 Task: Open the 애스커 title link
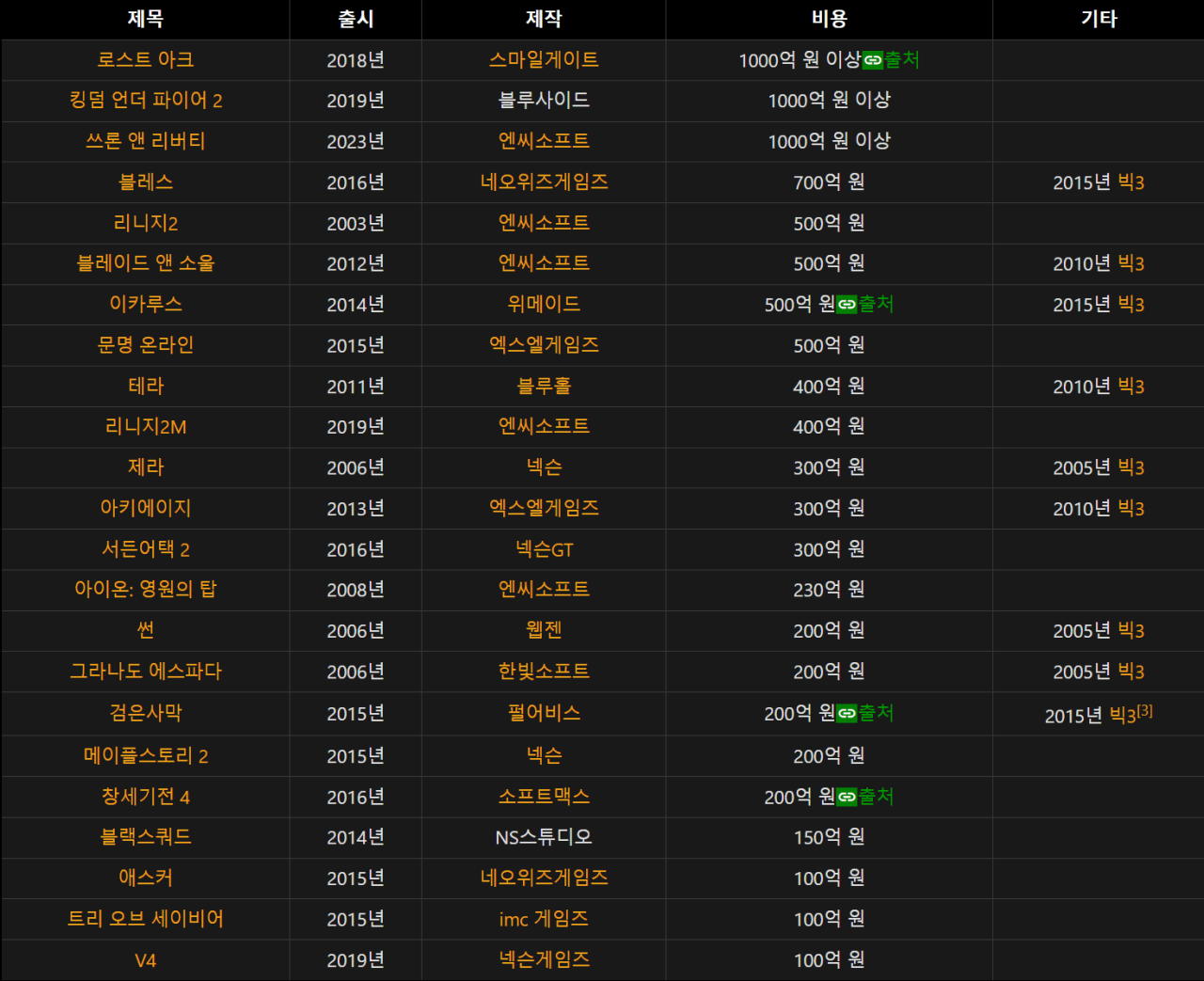(x=146, y=878)
